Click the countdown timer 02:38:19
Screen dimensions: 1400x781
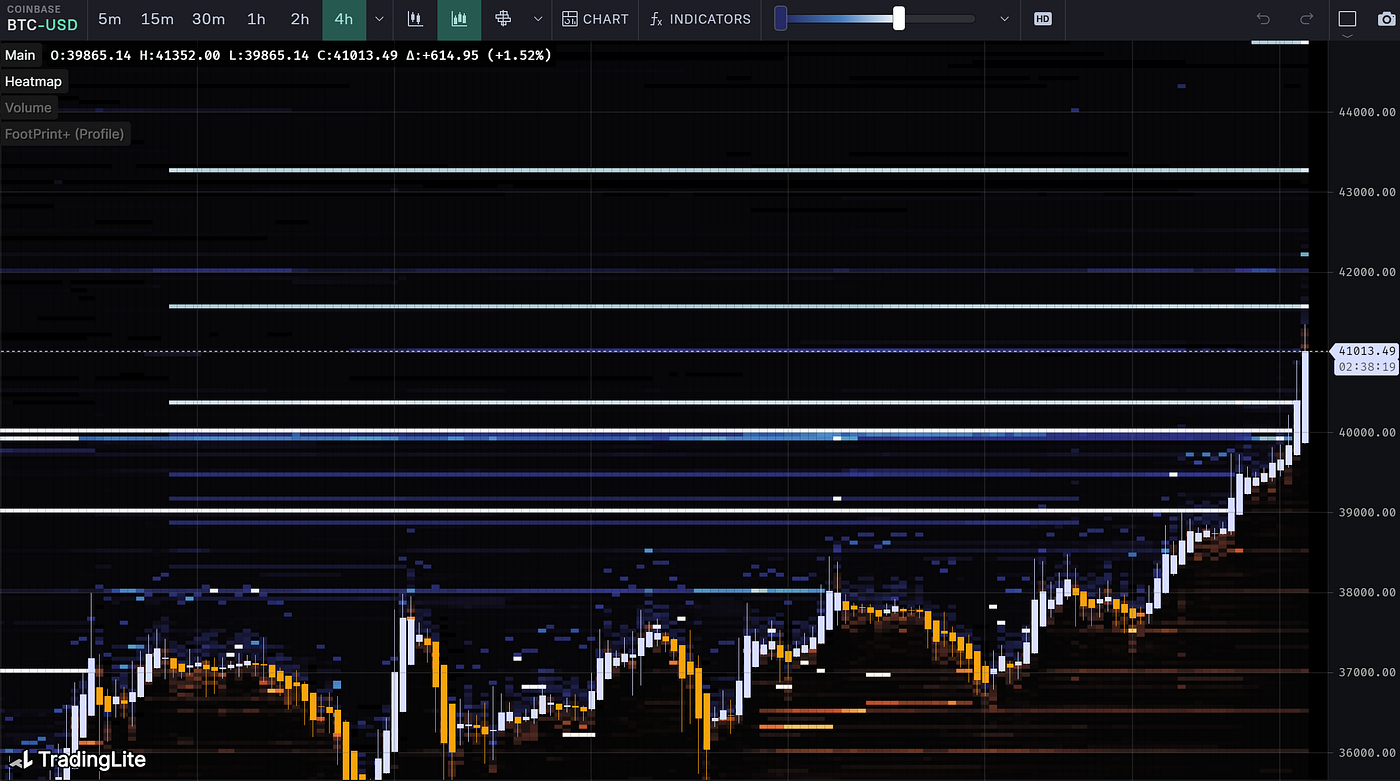point(1366,367)
